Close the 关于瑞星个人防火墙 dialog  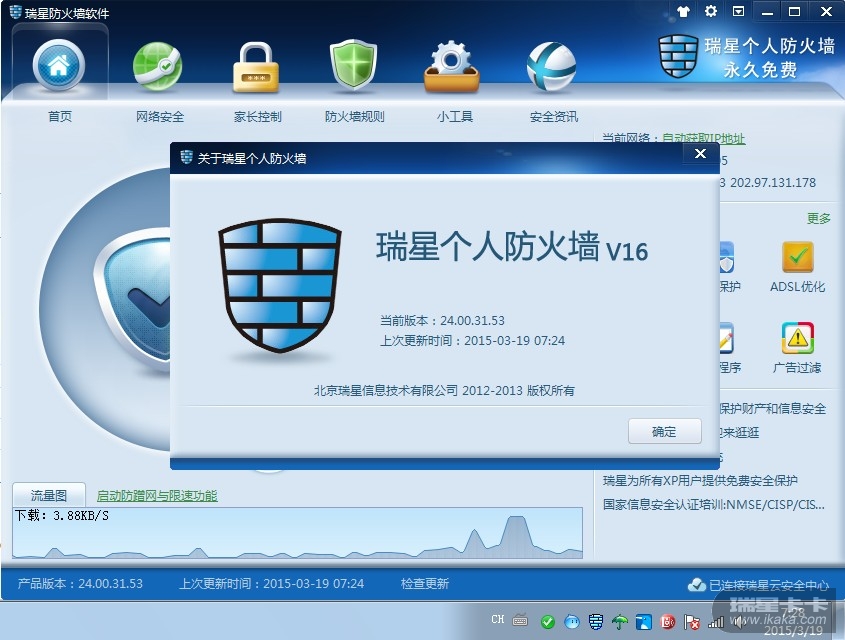click(701, 154)
